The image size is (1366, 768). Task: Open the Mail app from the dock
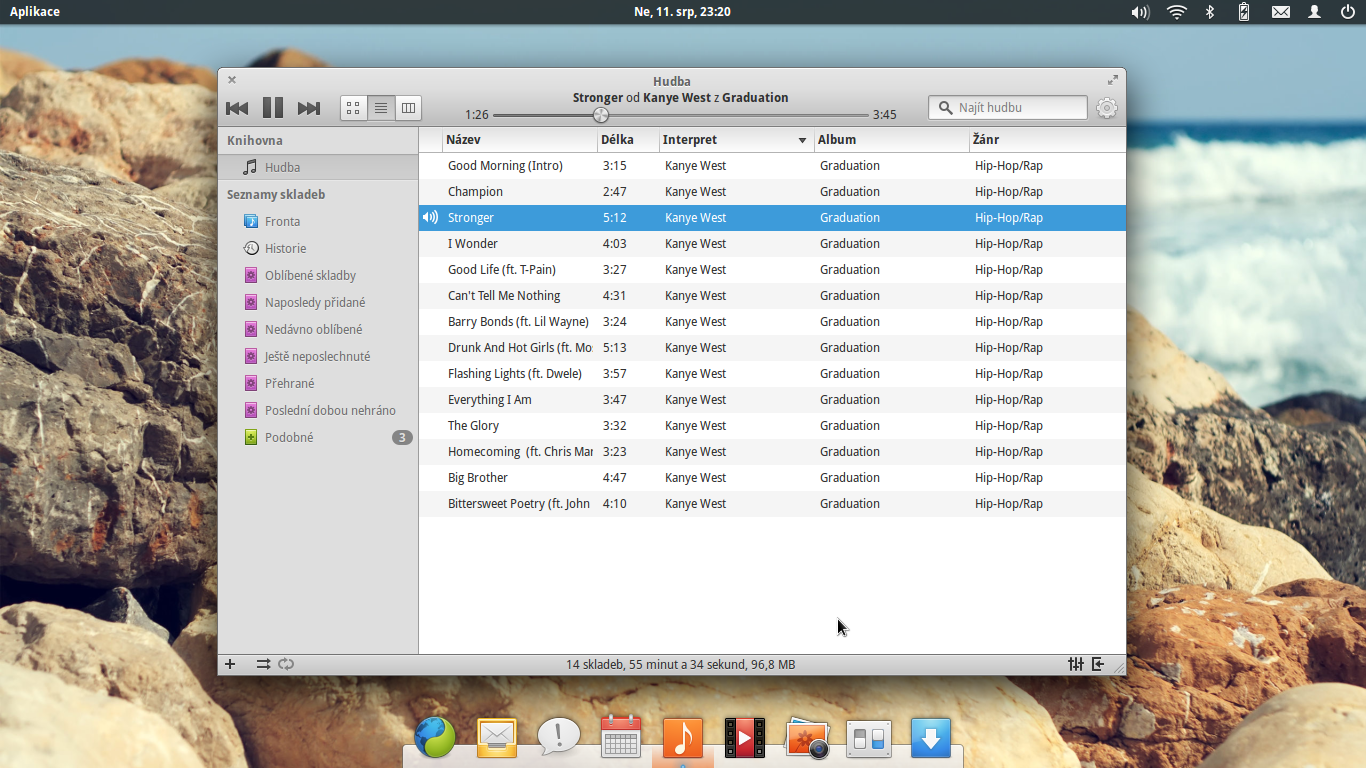(x=496, y=738)
